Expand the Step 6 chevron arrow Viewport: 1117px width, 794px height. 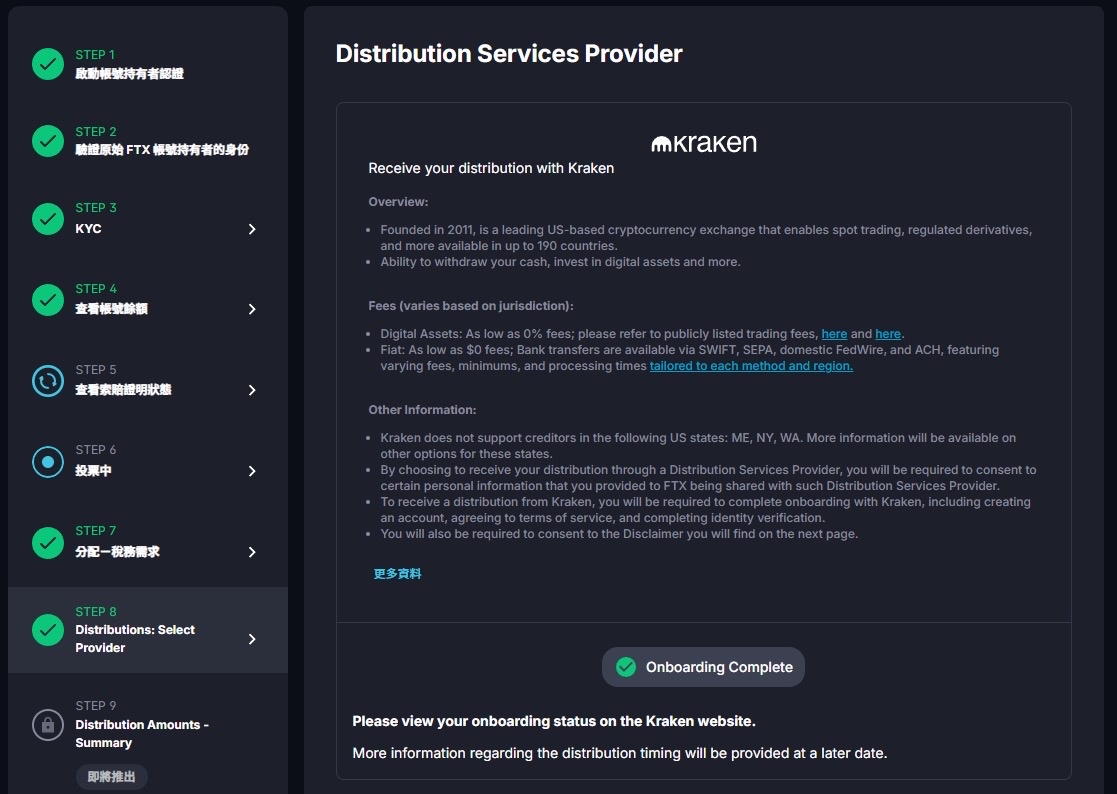[x=252, y=471]
